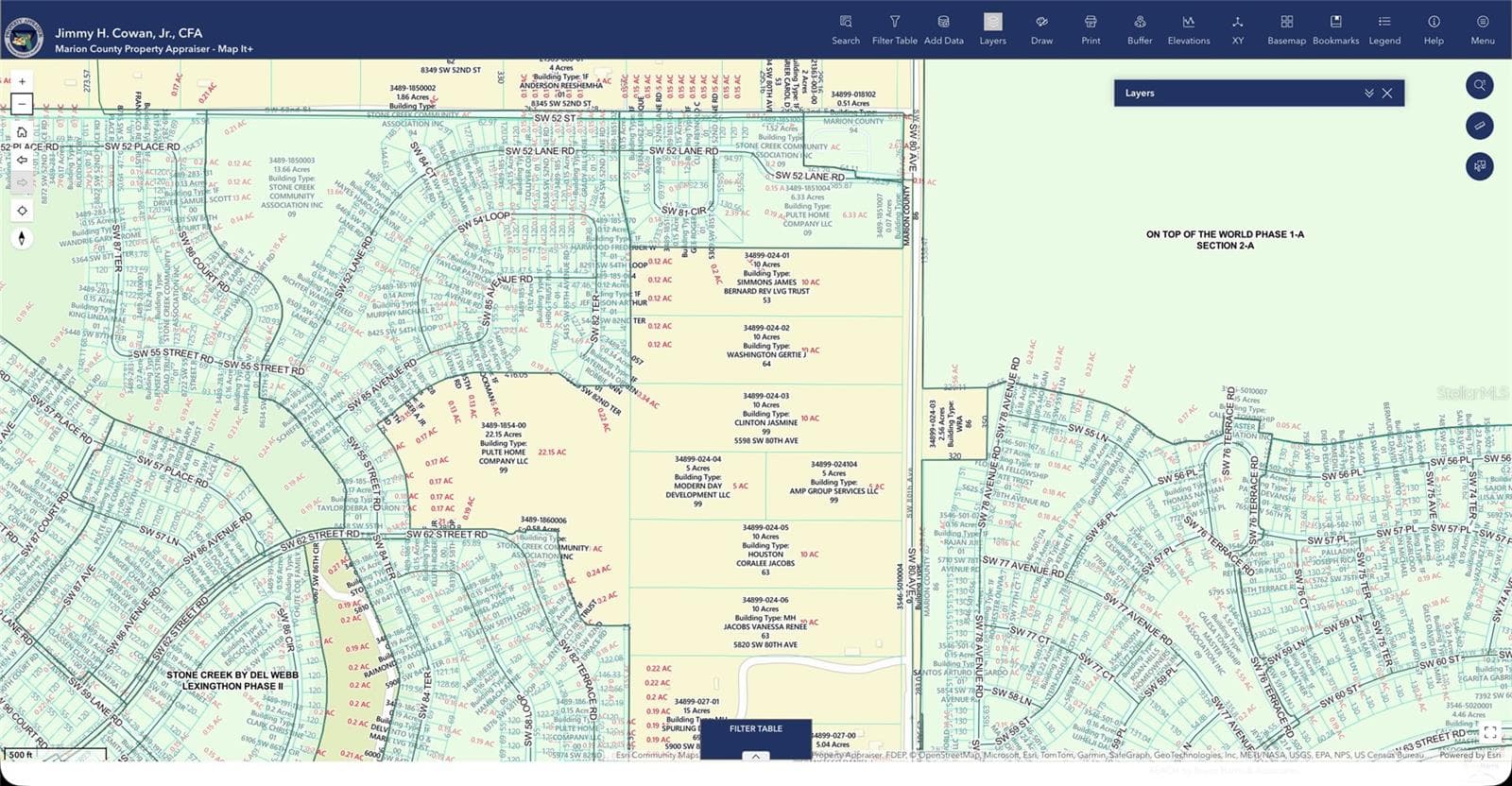Reset map orientation with compass button
1512x786 pixels.
[x=22, y=238]
